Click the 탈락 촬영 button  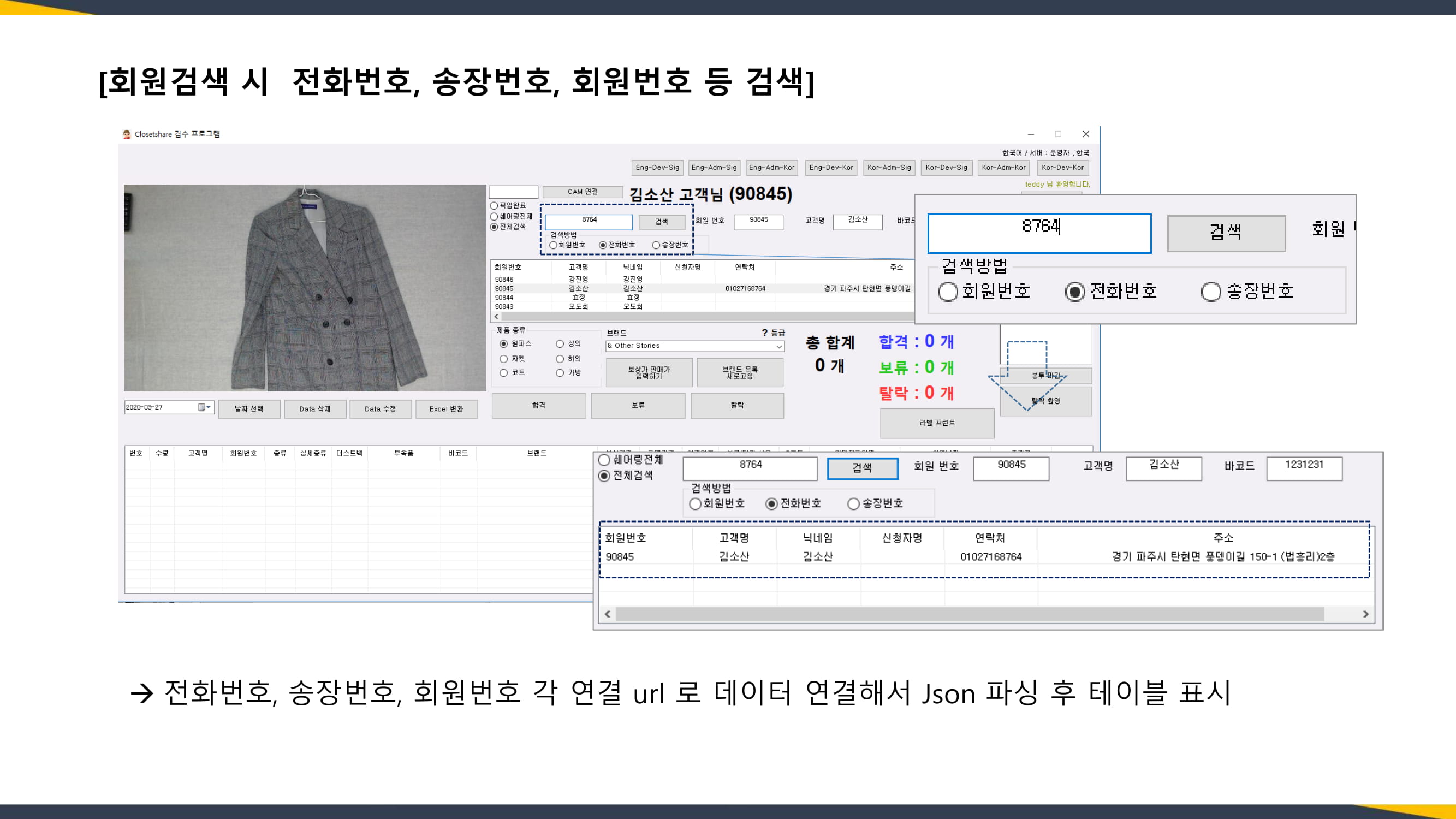coord(1045,401)
